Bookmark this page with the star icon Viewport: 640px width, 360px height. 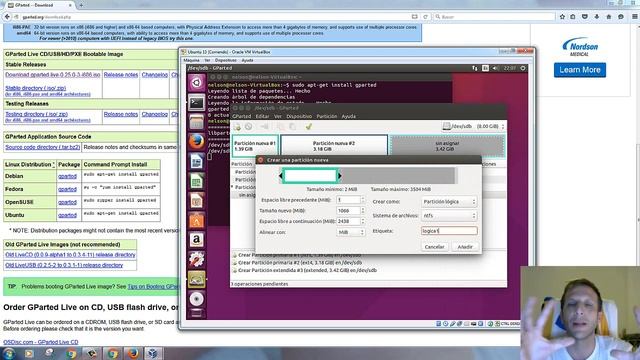click(x=562, y=17)
